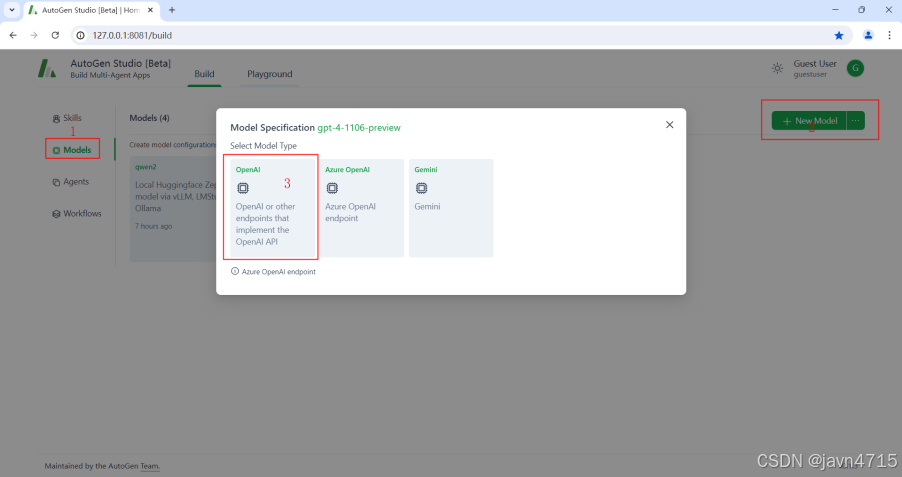Close the AutoGen Studio browser tab
902x477 pixels.
pyautogui.click(x=150, y=10)
